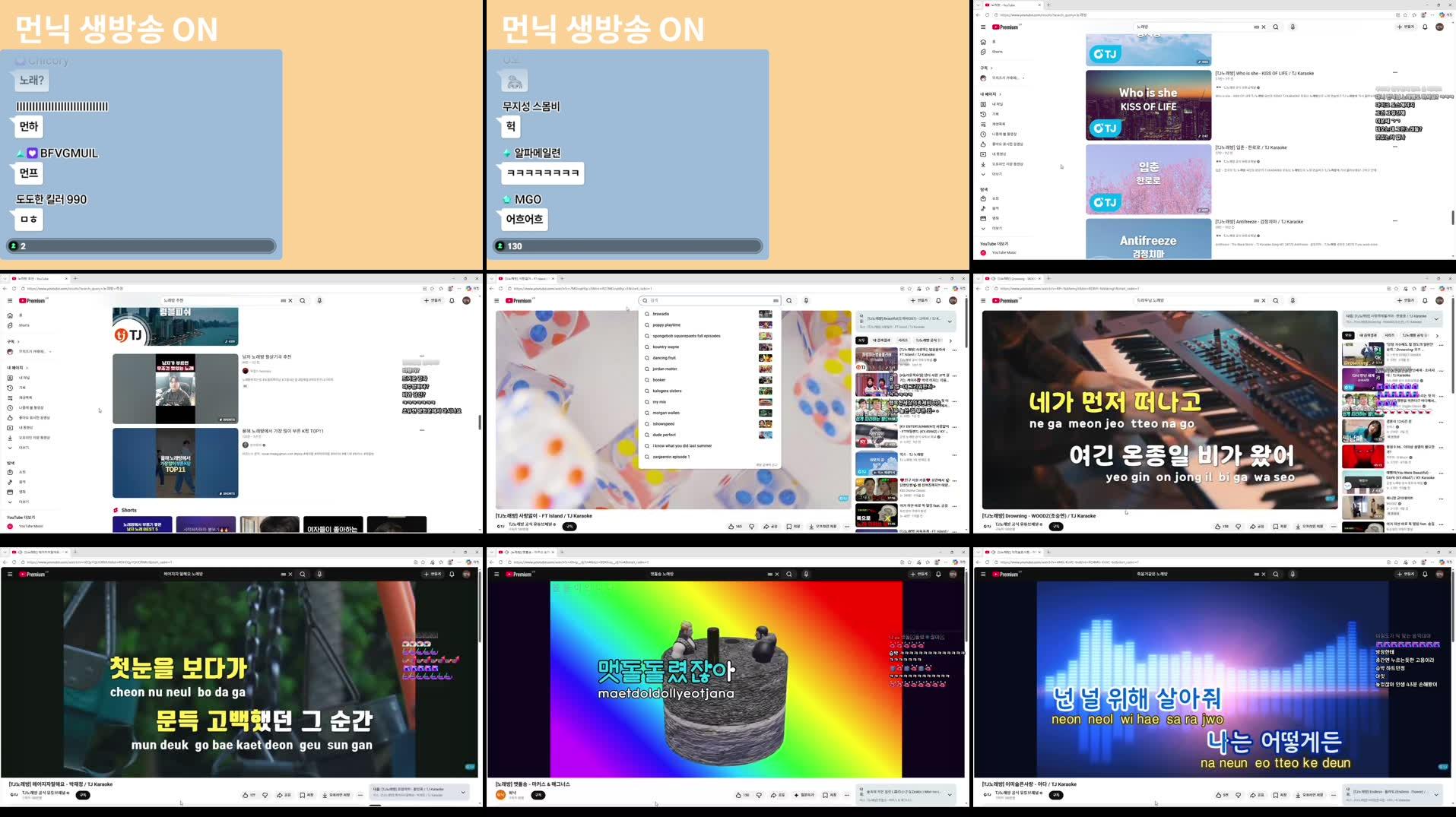Subscribe under 헤어지자 말해요 video

click(x=83, y=795)
